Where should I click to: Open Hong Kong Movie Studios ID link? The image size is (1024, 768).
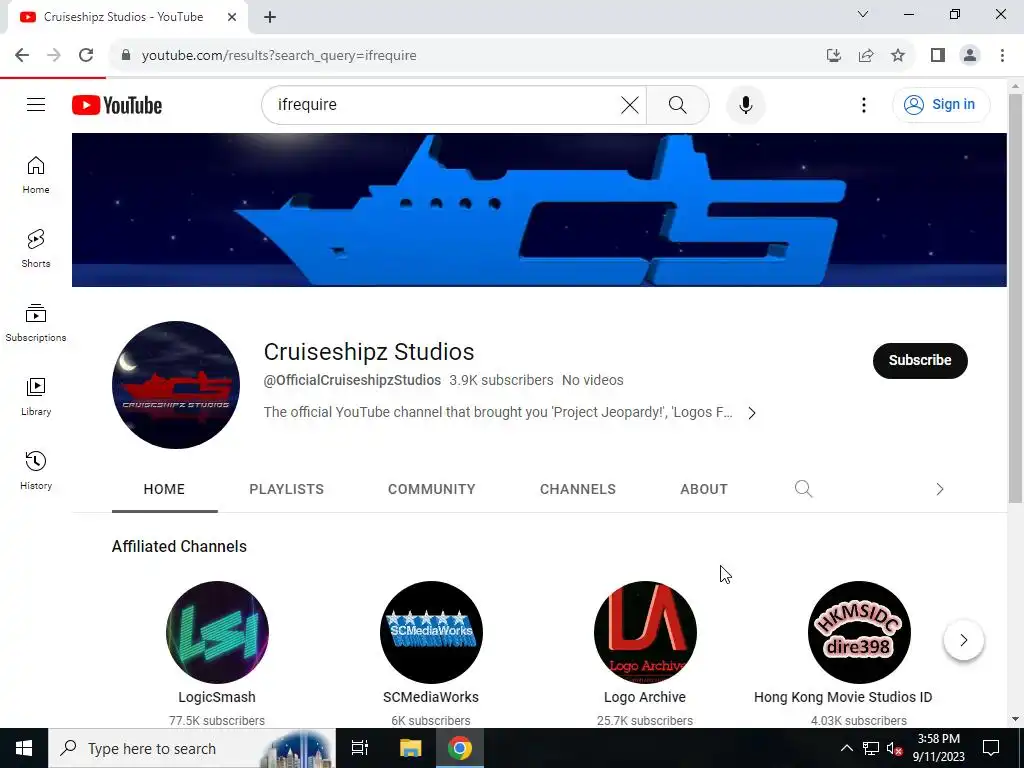(843, 697)
